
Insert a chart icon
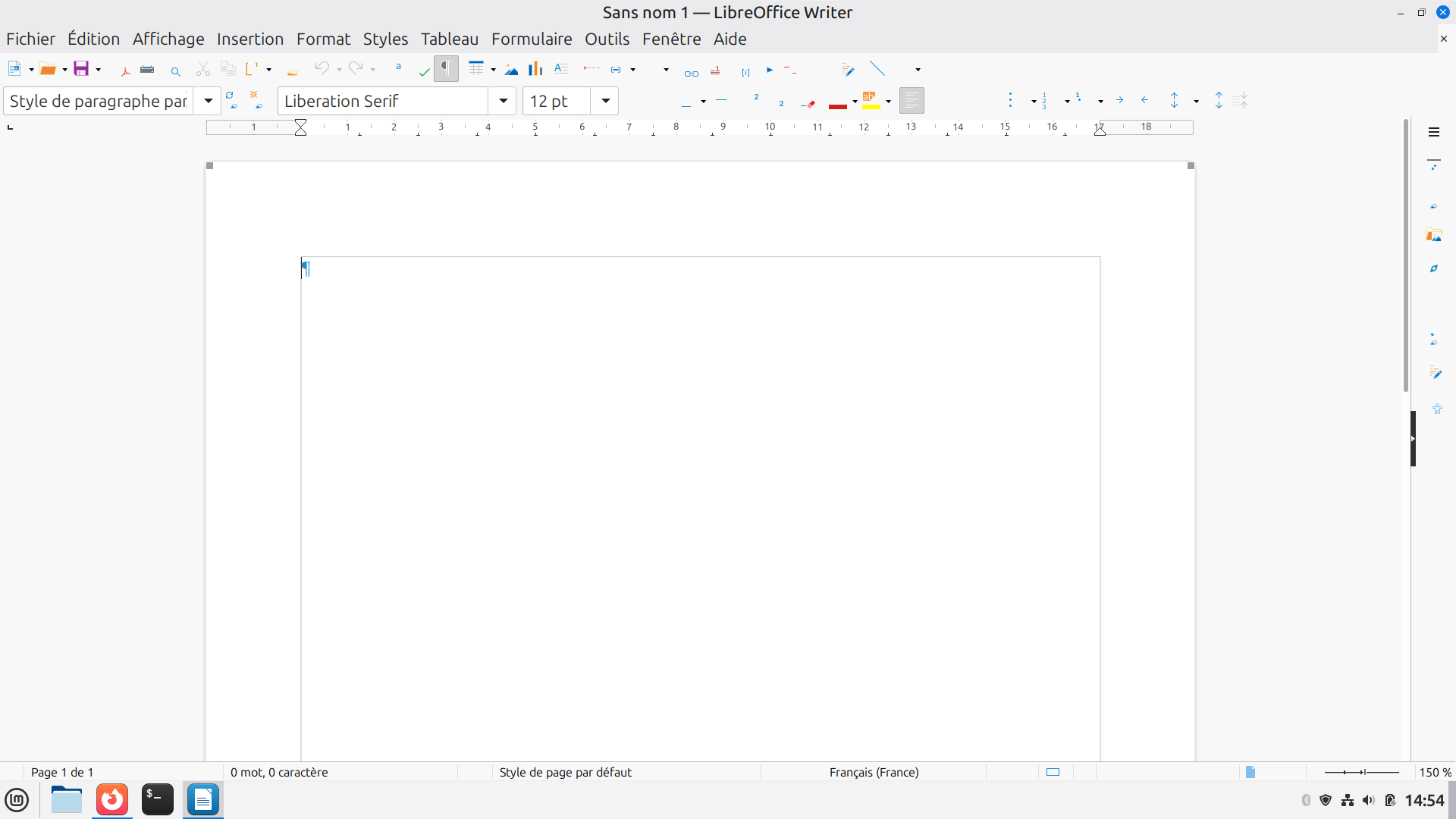(x=535, y=69)
